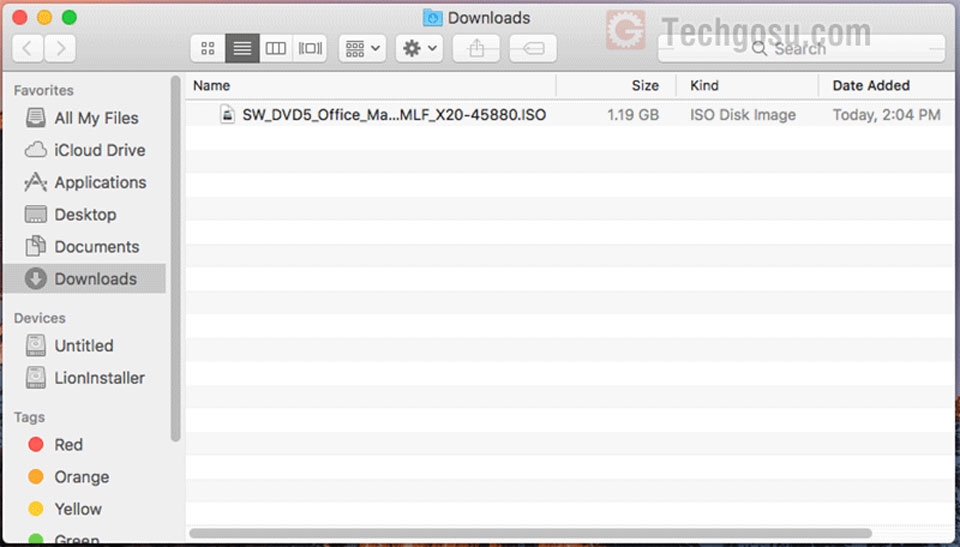Click the Devices section header
This screenshot has width=960, height=547.
pos(40,318)
